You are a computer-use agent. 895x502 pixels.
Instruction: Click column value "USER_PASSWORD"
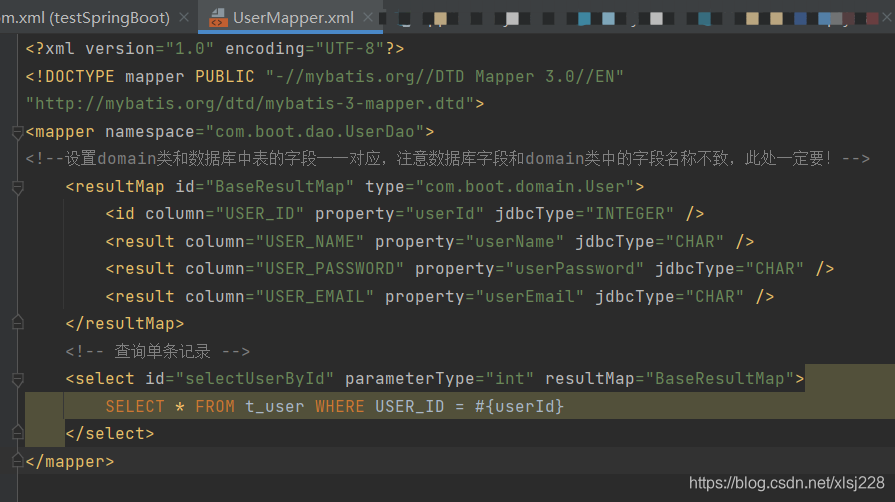pyautogui.click(x=330, y=268)
